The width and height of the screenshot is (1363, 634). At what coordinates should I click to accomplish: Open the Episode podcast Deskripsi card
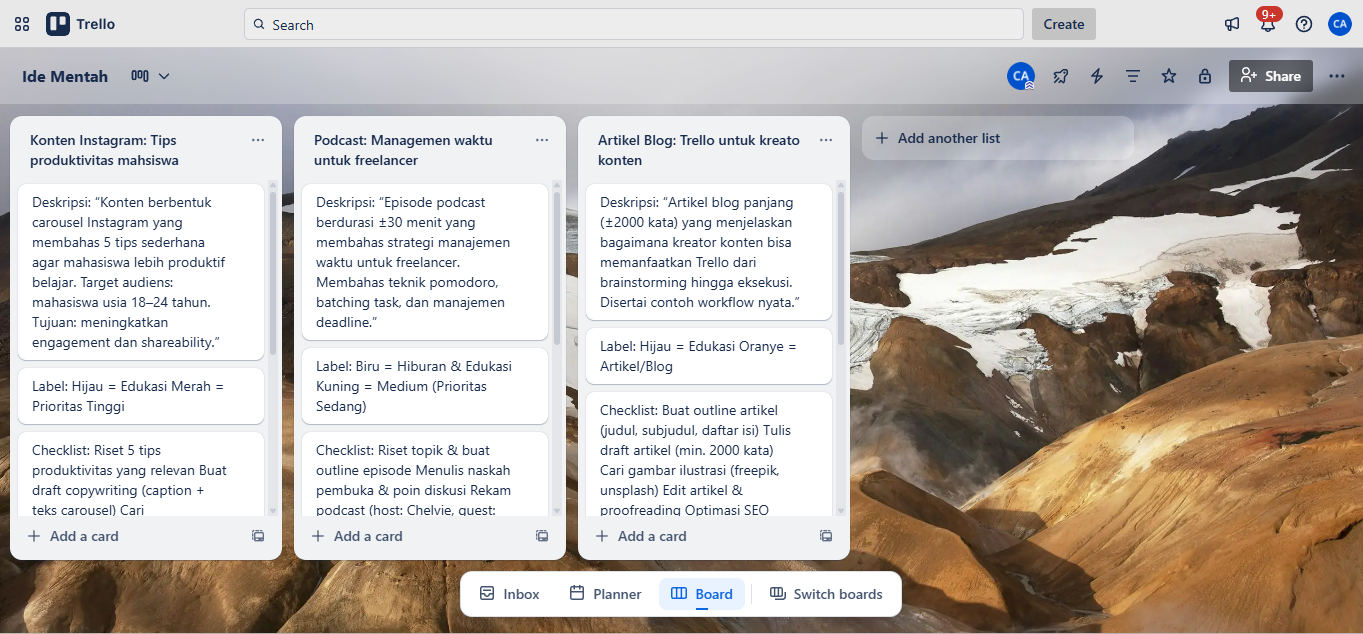[425, 262]
